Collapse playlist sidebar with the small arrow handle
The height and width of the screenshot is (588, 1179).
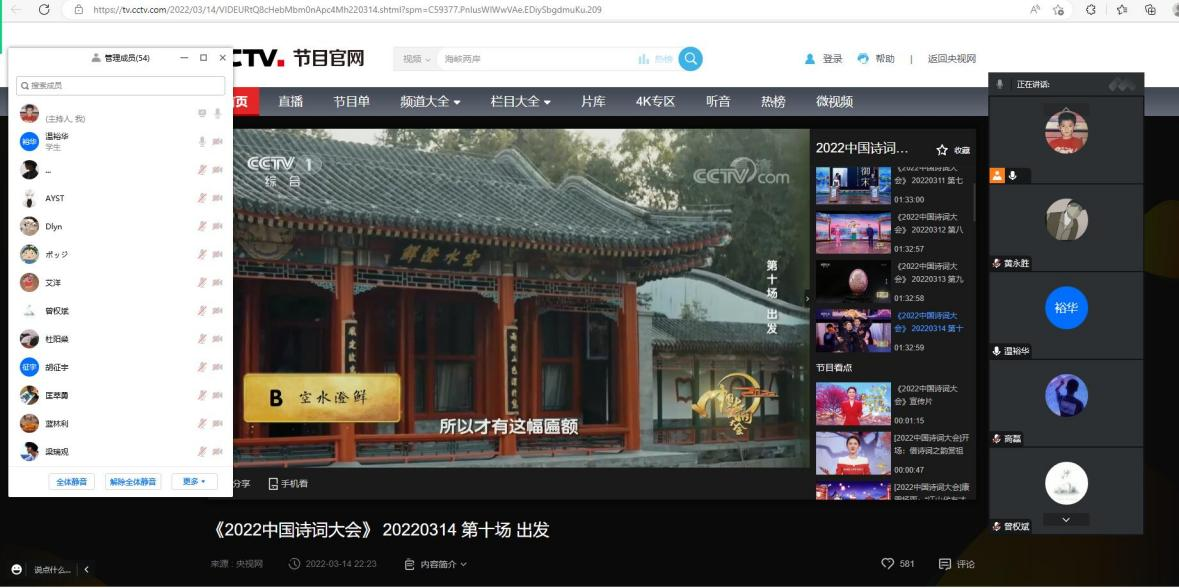pos(808,299)
